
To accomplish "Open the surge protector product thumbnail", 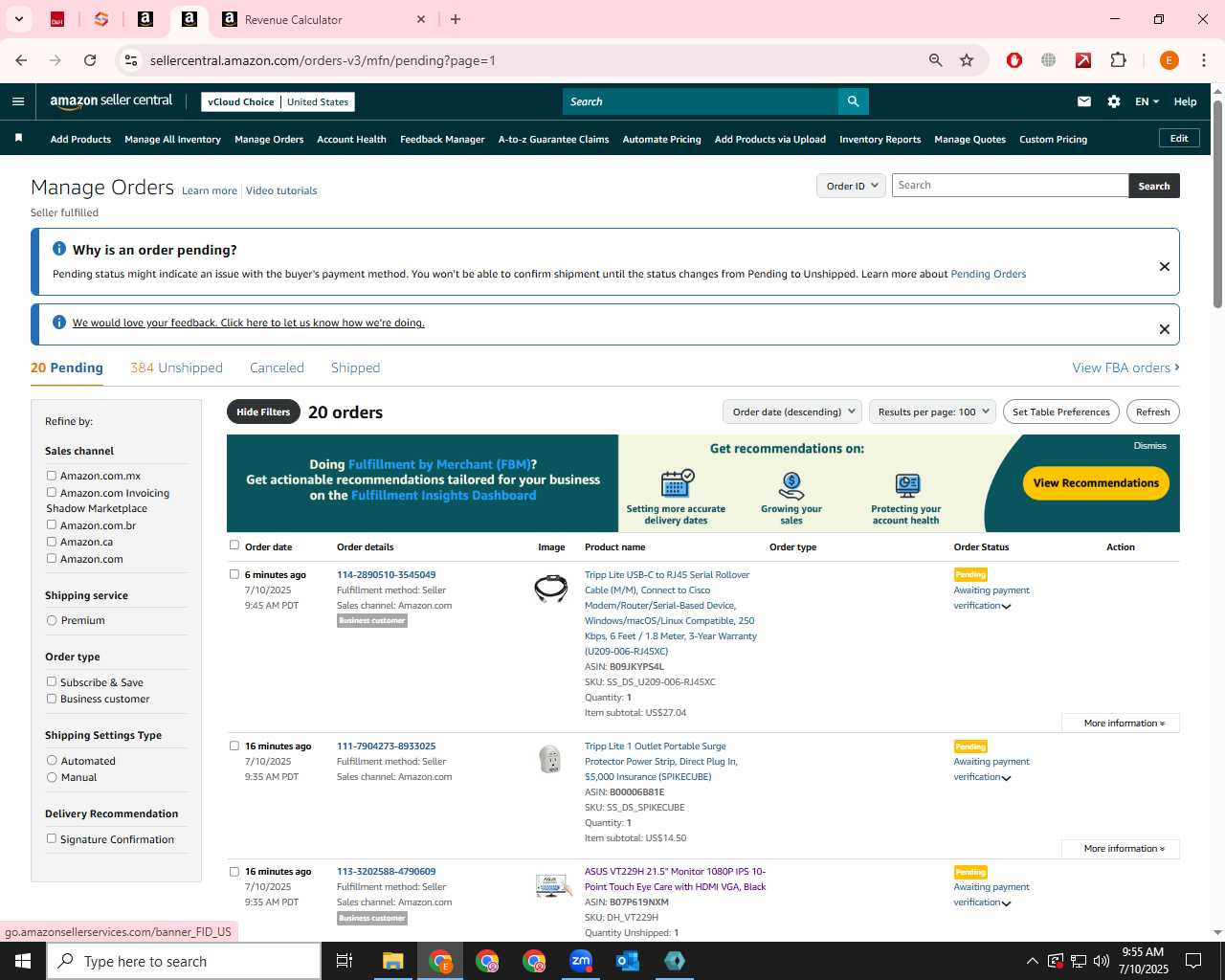I will (550, 759).
